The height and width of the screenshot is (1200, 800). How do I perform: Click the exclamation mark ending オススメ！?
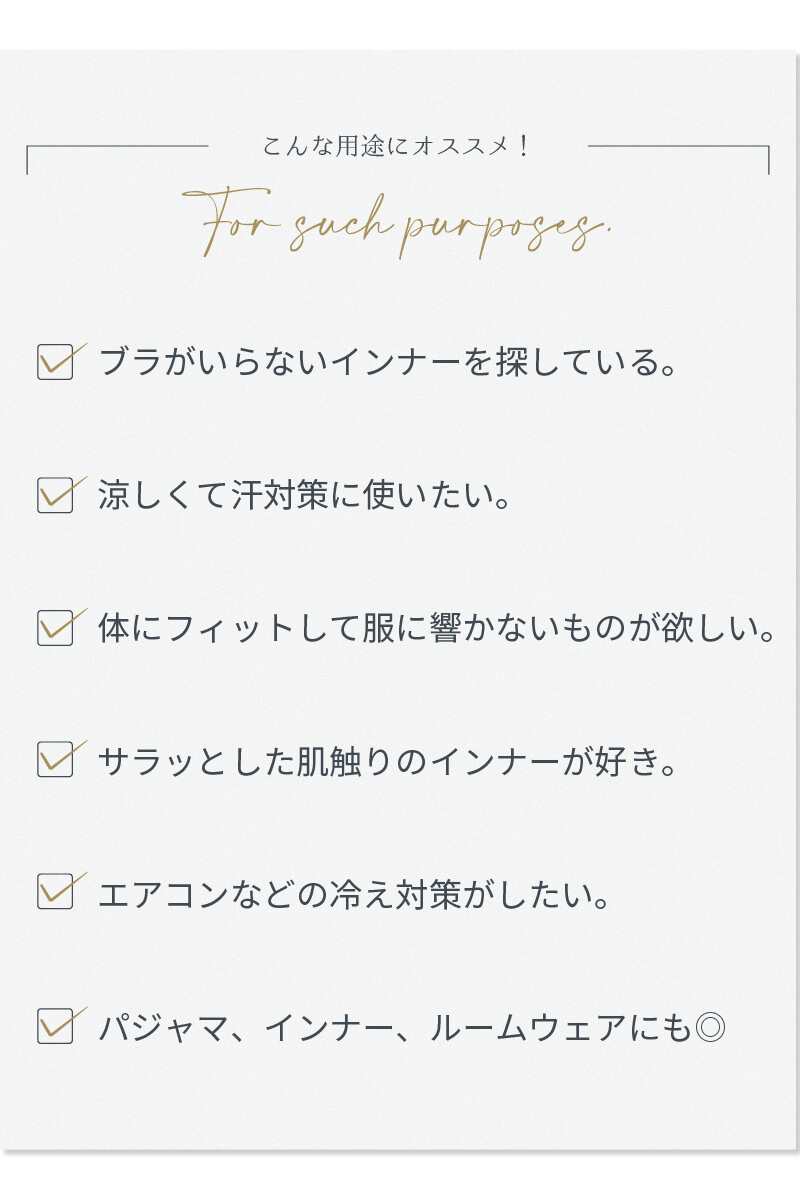(x=523, y=146)
